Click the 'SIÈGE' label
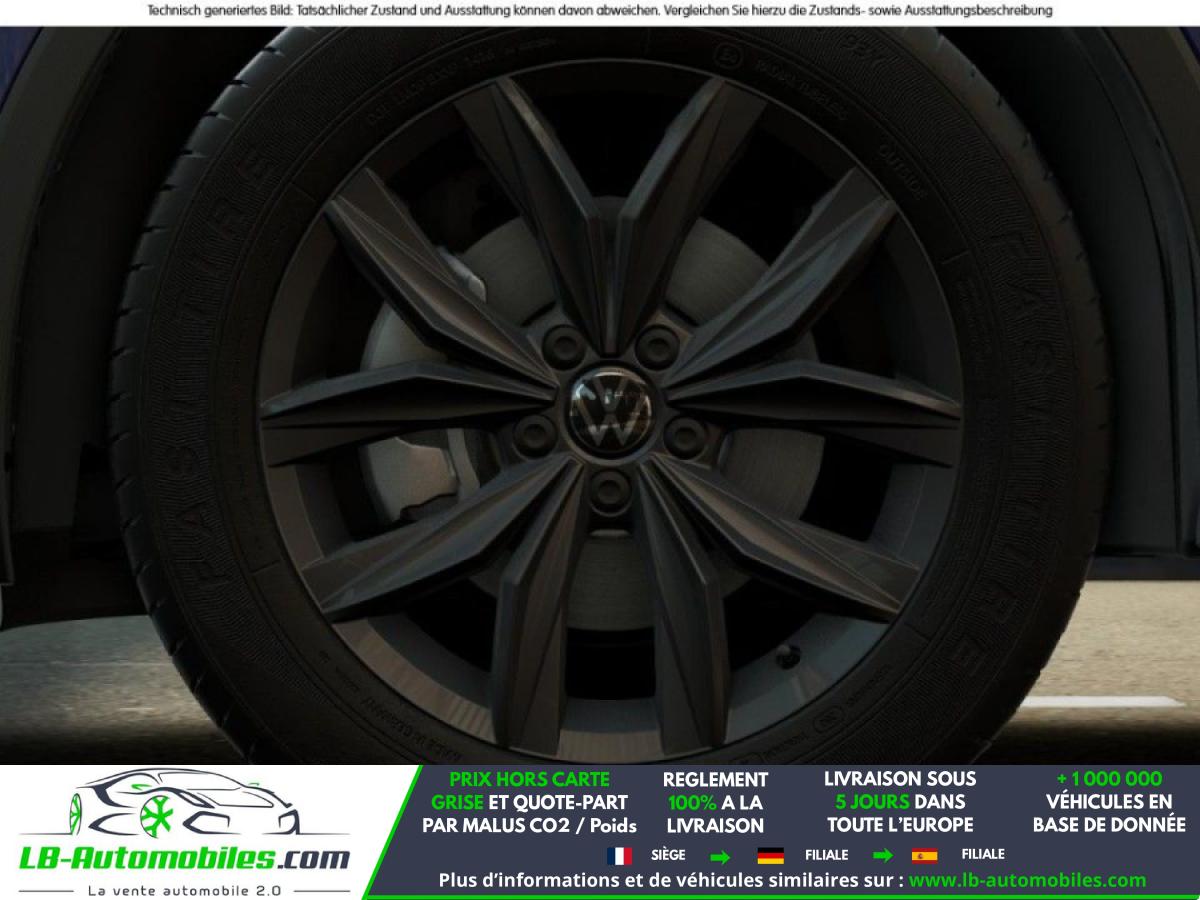Viewport: 1200px width, 900px height. click(666, 855)
